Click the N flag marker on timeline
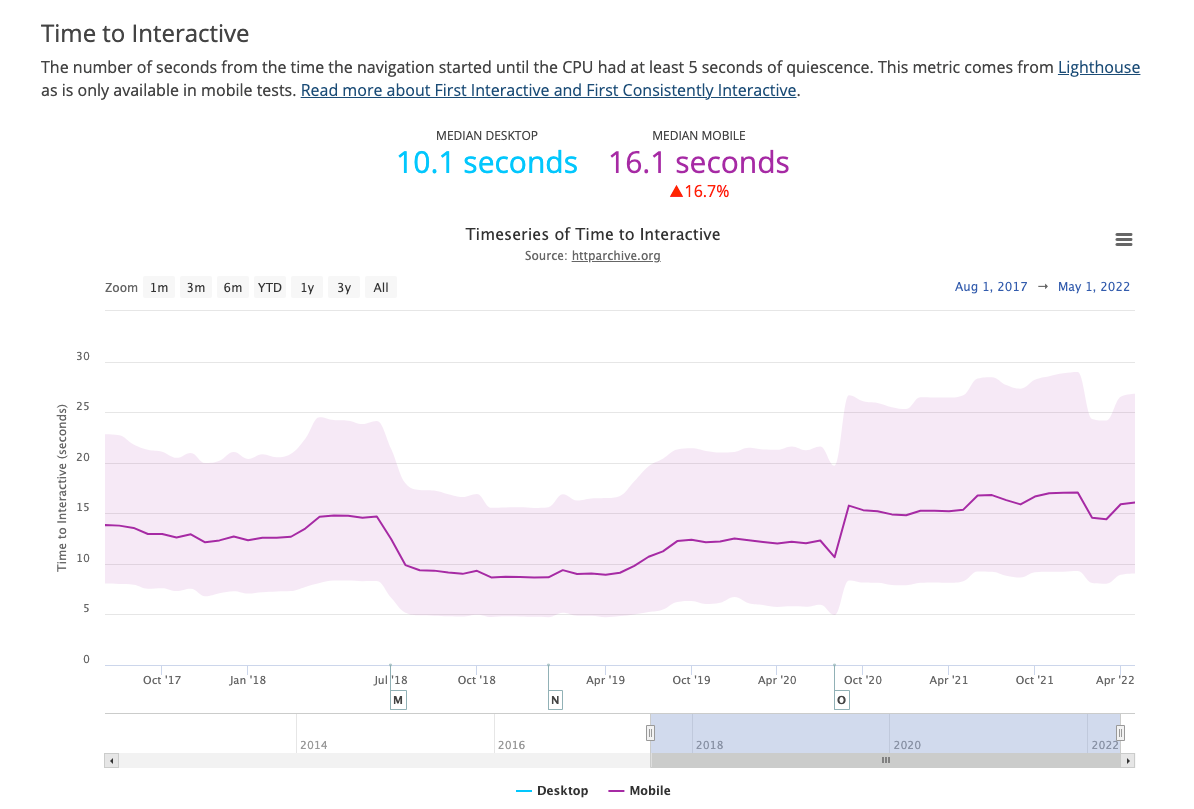 pos(555,700)
